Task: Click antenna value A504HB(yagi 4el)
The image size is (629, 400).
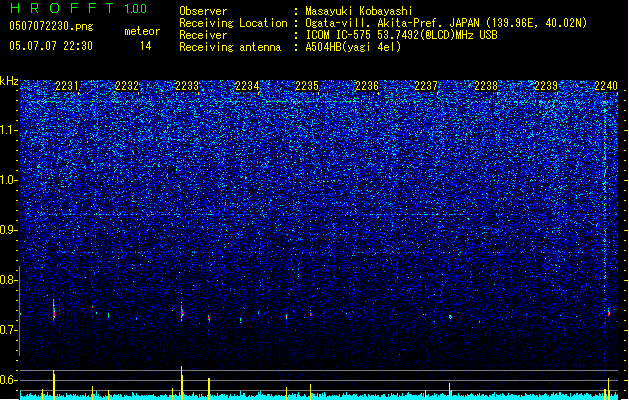Action: (x=353, y=47)
